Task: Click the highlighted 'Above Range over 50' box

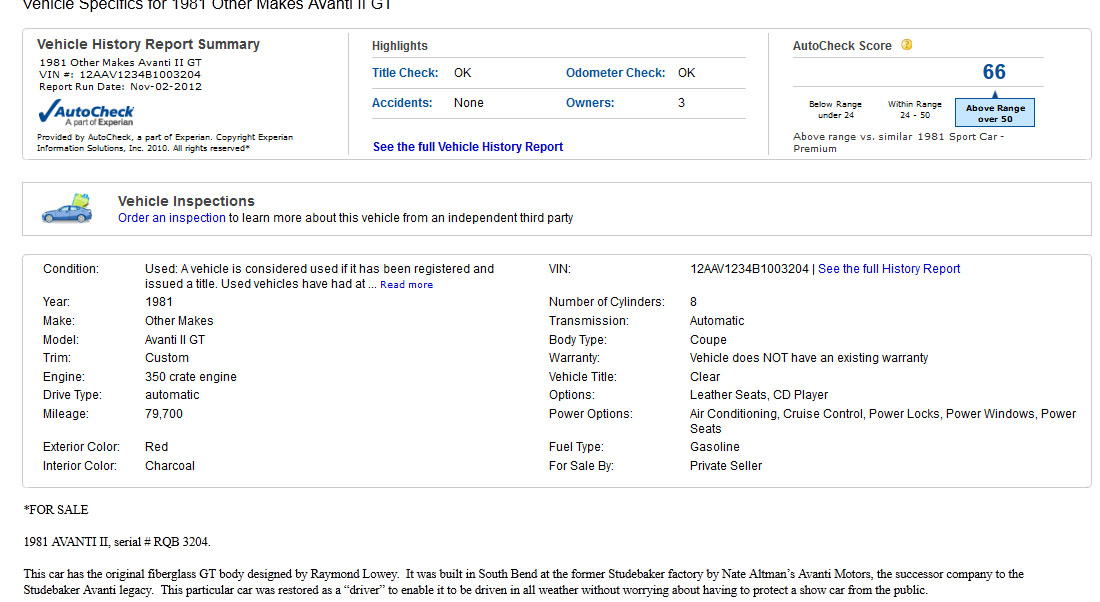Action: pos(994,113)
